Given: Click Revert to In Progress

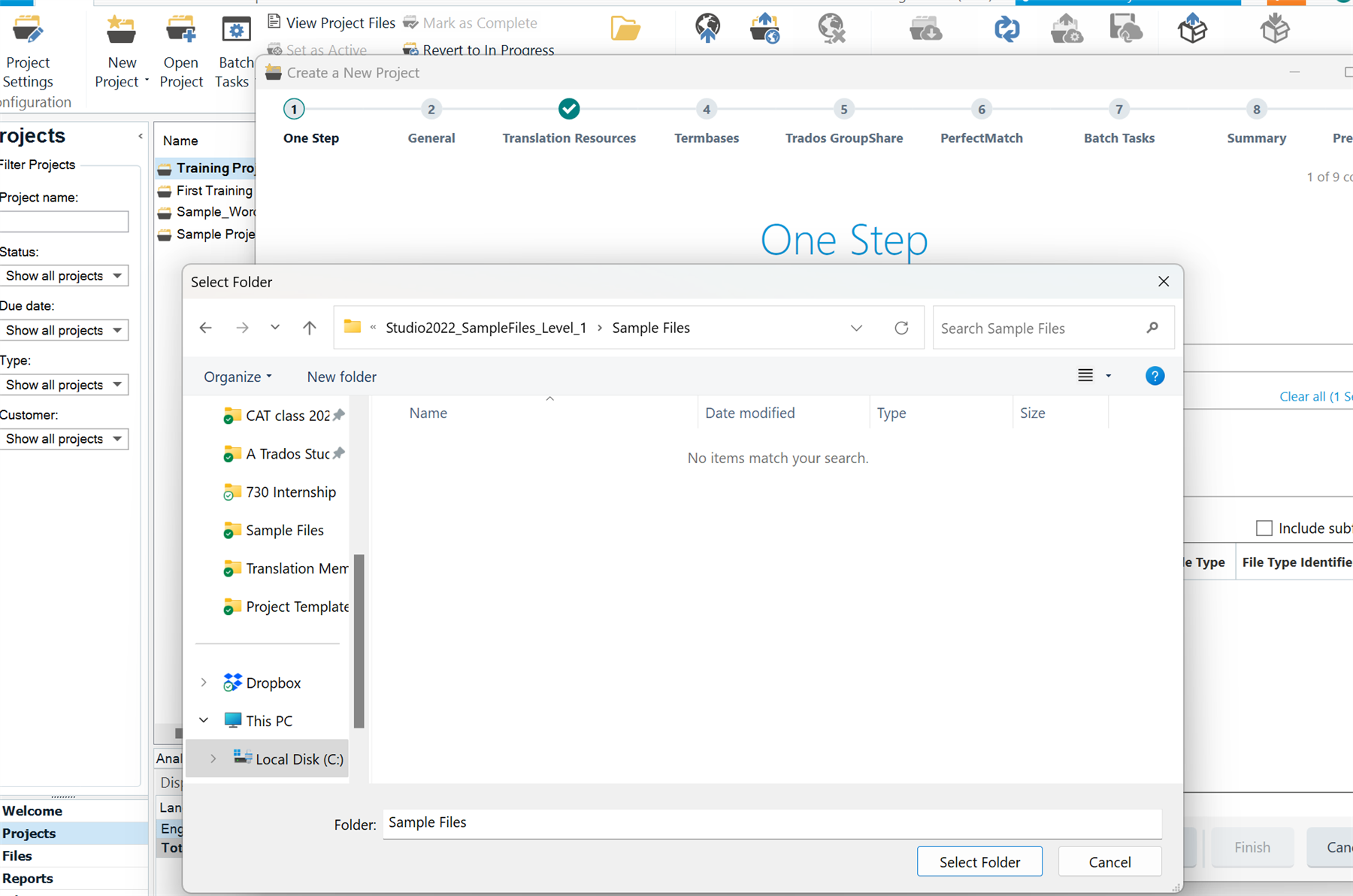Looking at the screenshot, I should [479, 50].
